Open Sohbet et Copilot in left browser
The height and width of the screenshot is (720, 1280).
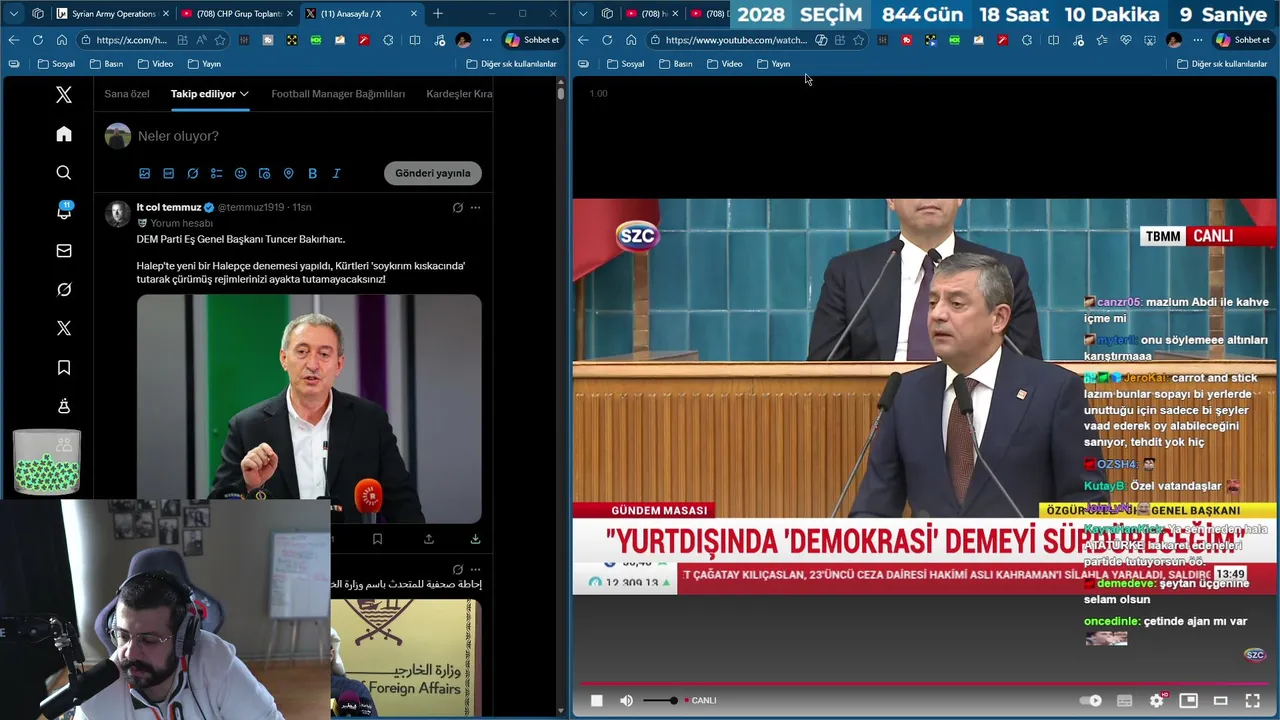(x=531, y=40)
